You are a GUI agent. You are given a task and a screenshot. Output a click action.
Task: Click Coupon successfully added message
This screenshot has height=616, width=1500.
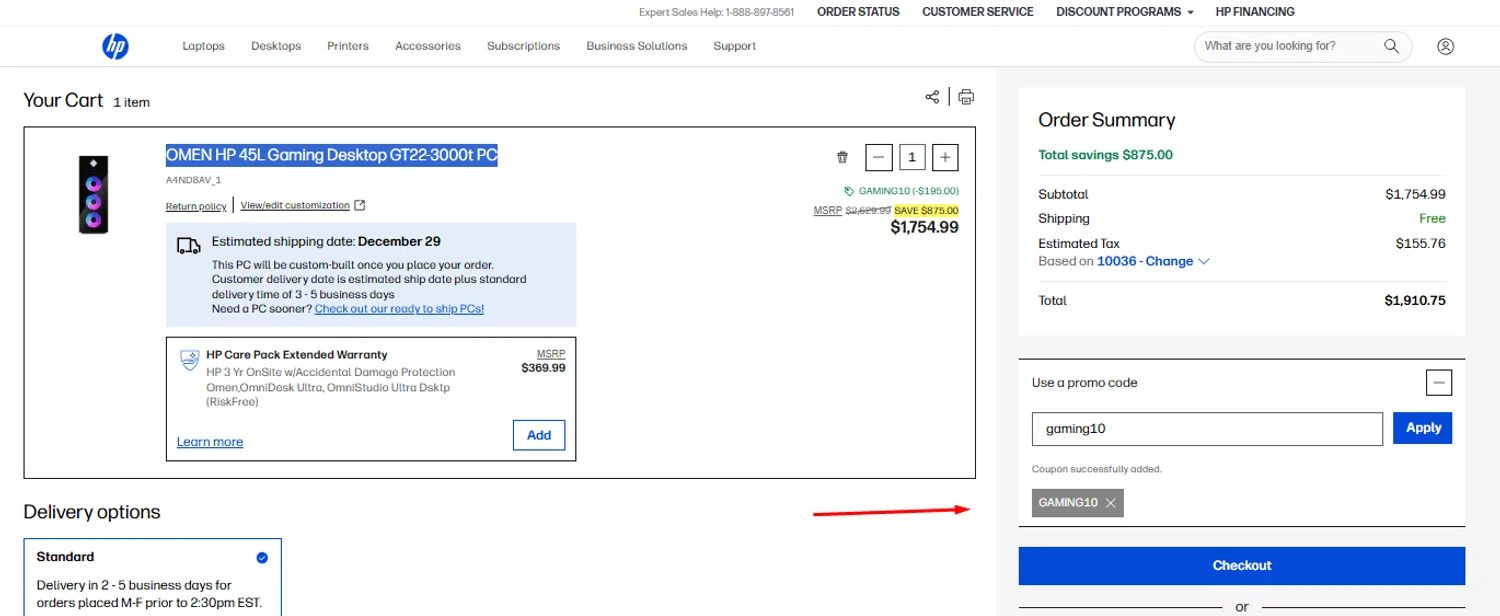pyautogui.click(x=1097, y=469)
